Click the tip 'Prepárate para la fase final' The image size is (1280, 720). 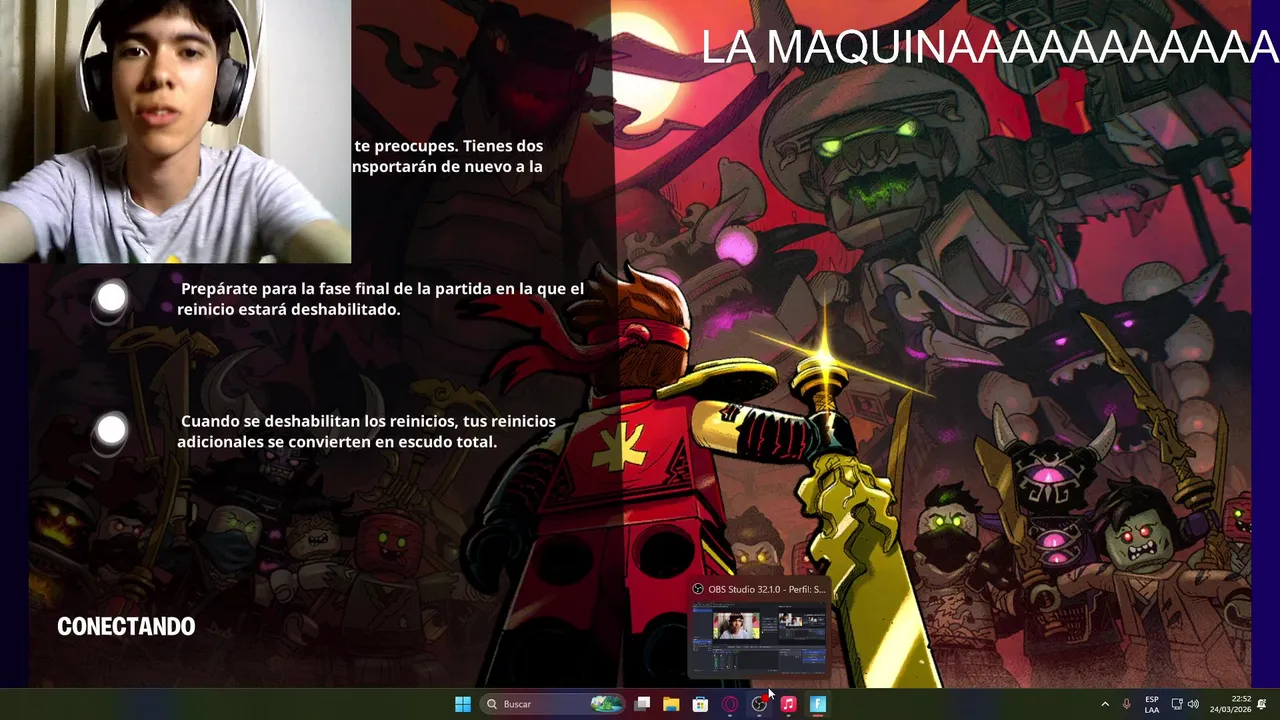pyautogui.click(x=381, y=299)
